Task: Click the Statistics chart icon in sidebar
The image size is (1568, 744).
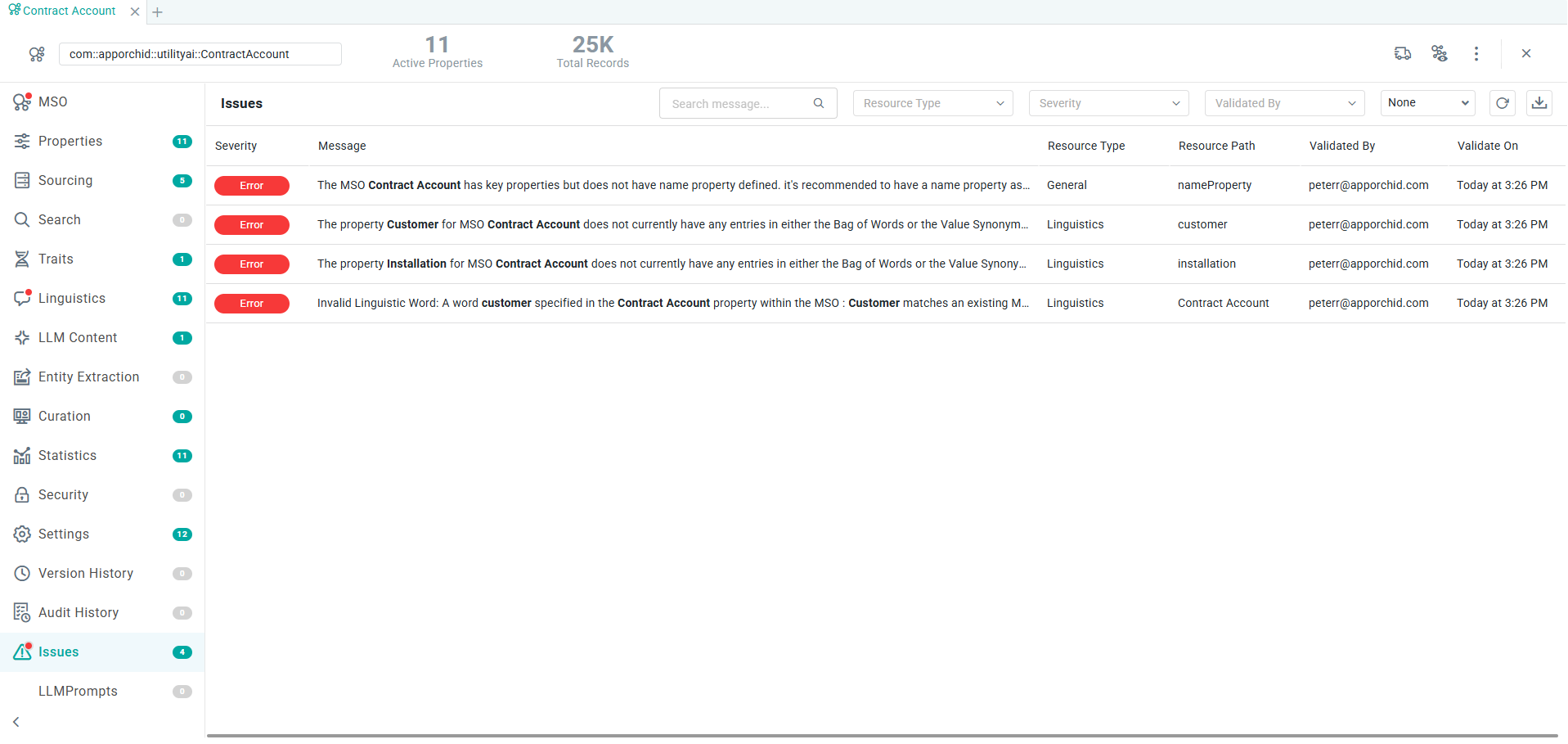Action: 22,456
